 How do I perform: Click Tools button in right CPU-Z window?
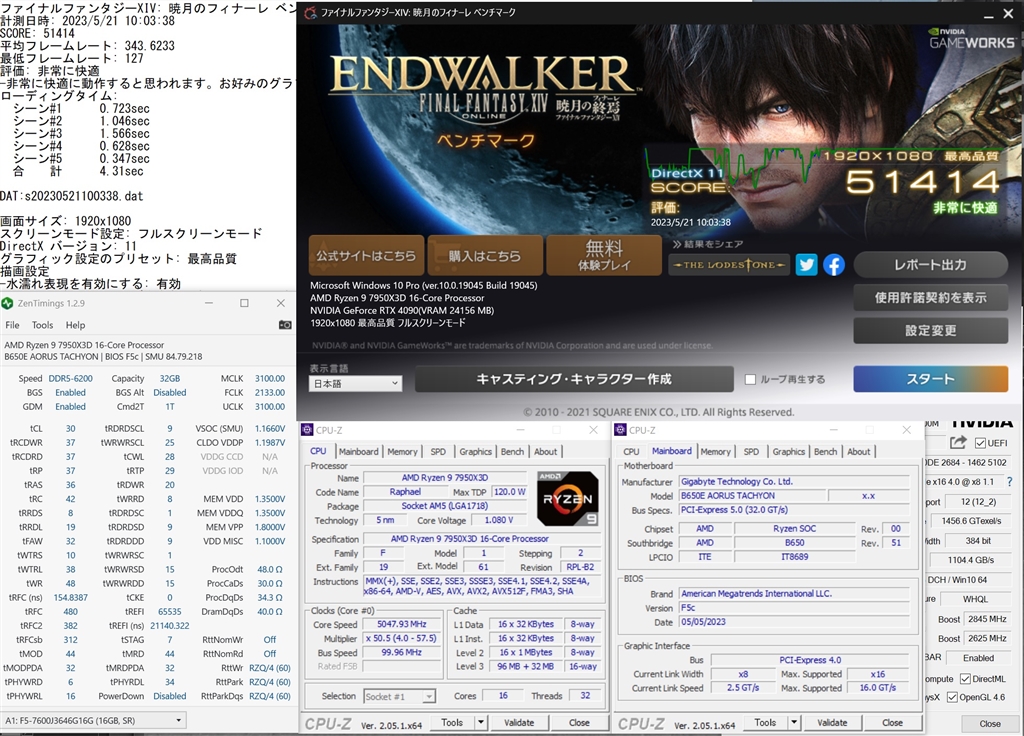click(765, 722)
